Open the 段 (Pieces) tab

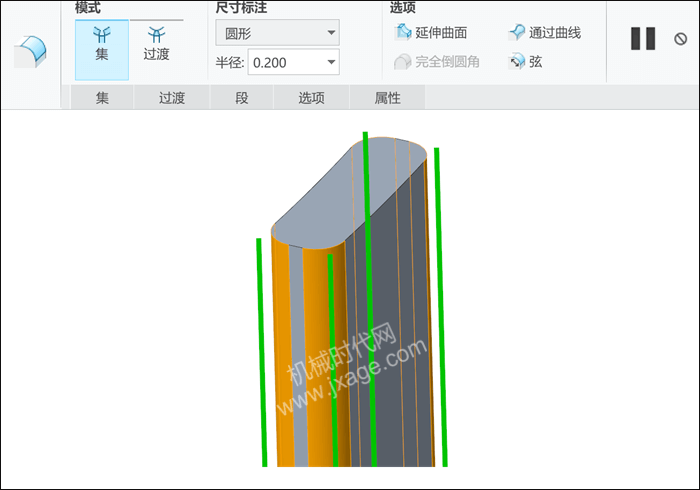(x=242, y=98)
